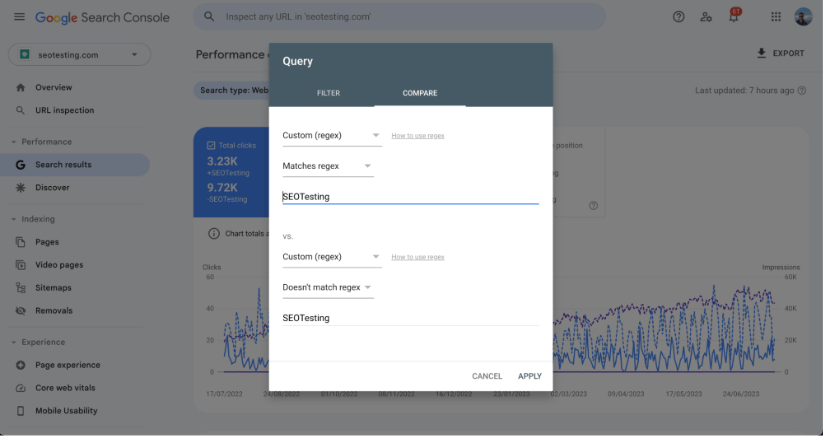Click the help icon in the position card

click(593, 206)
